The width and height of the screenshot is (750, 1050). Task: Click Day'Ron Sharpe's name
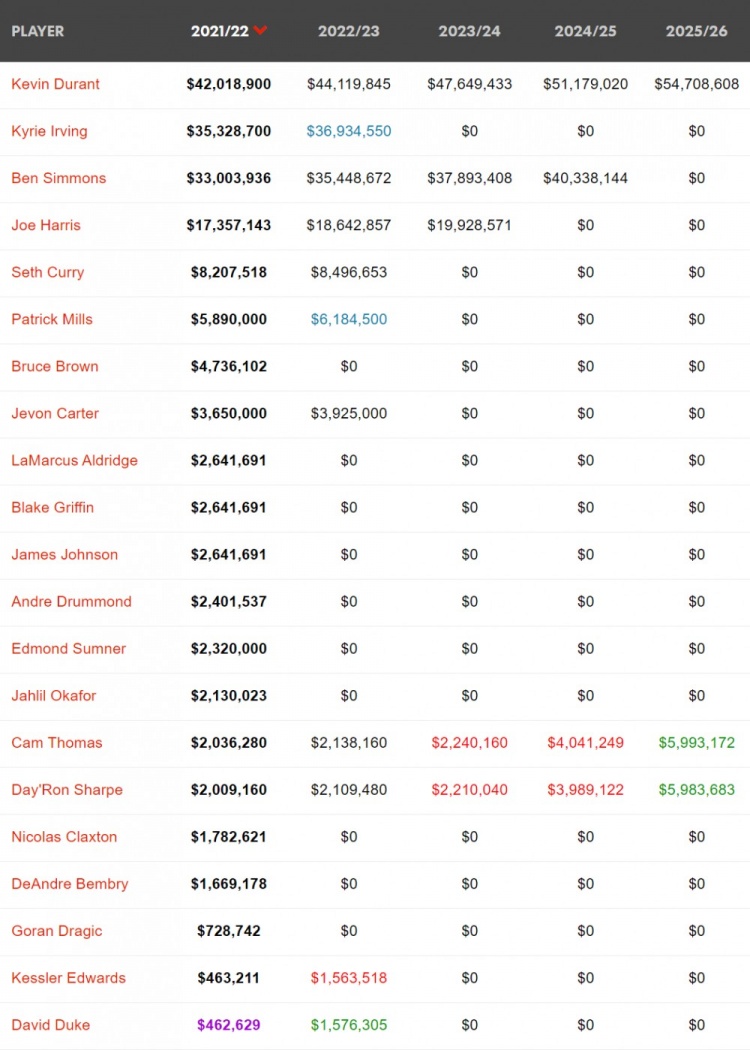[67, 789]
